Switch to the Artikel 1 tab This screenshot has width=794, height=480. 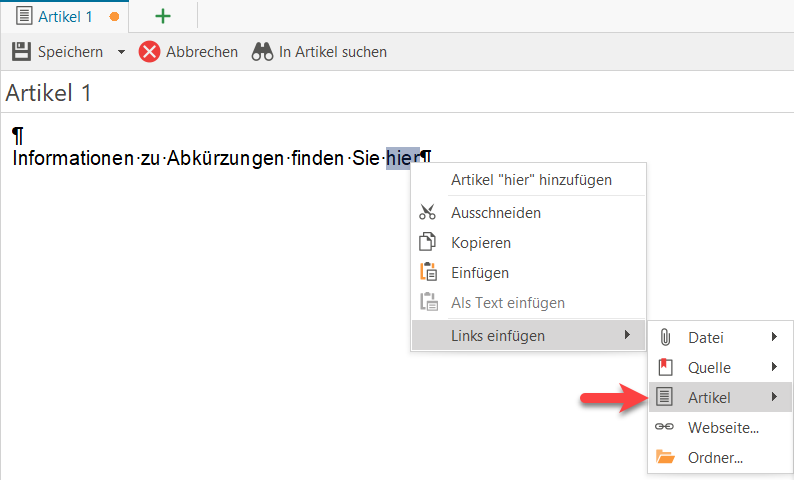point(64,17)
